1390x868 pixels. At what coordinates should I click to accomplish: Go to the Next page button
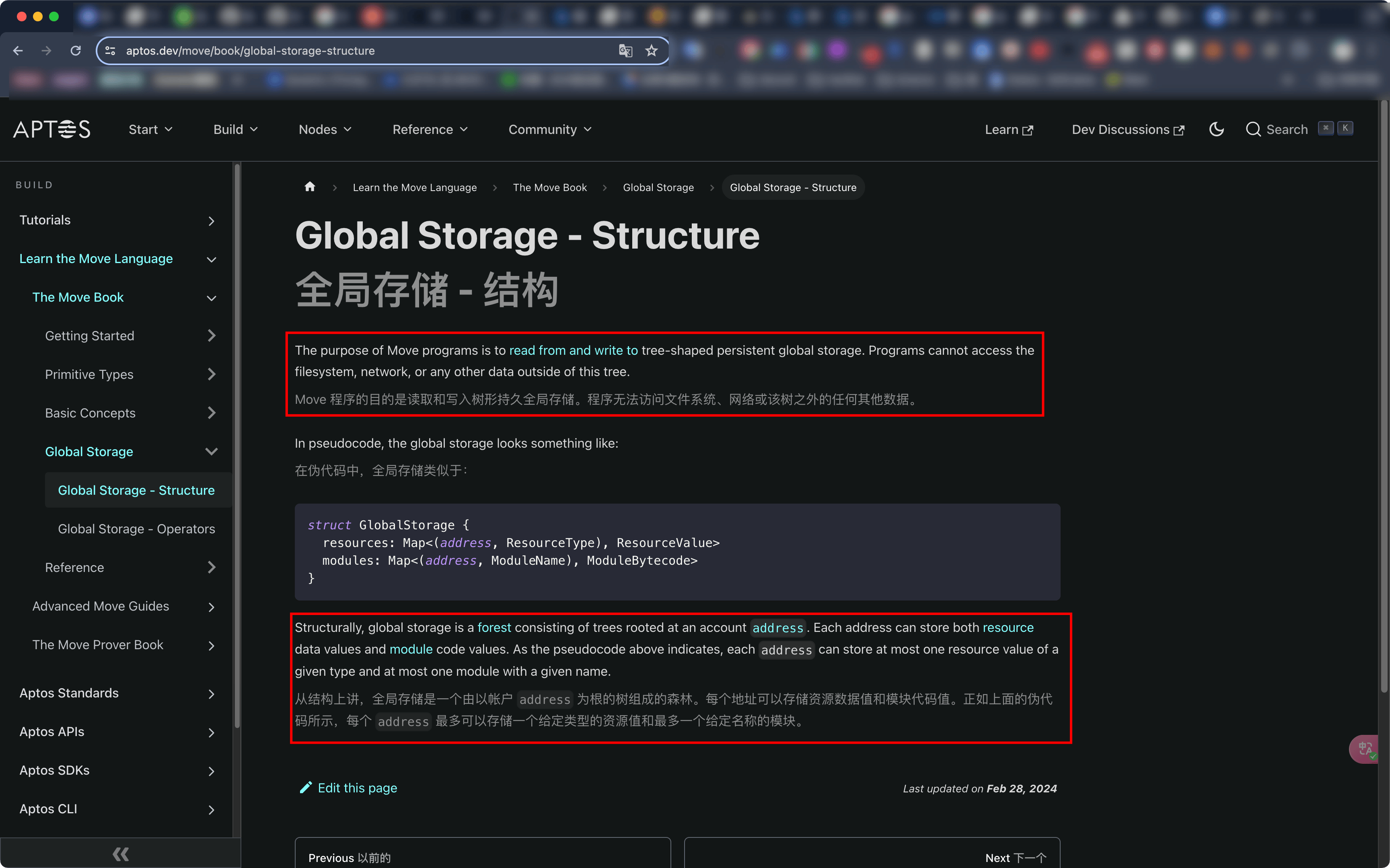pyautogui.click(x=872, y=853)
